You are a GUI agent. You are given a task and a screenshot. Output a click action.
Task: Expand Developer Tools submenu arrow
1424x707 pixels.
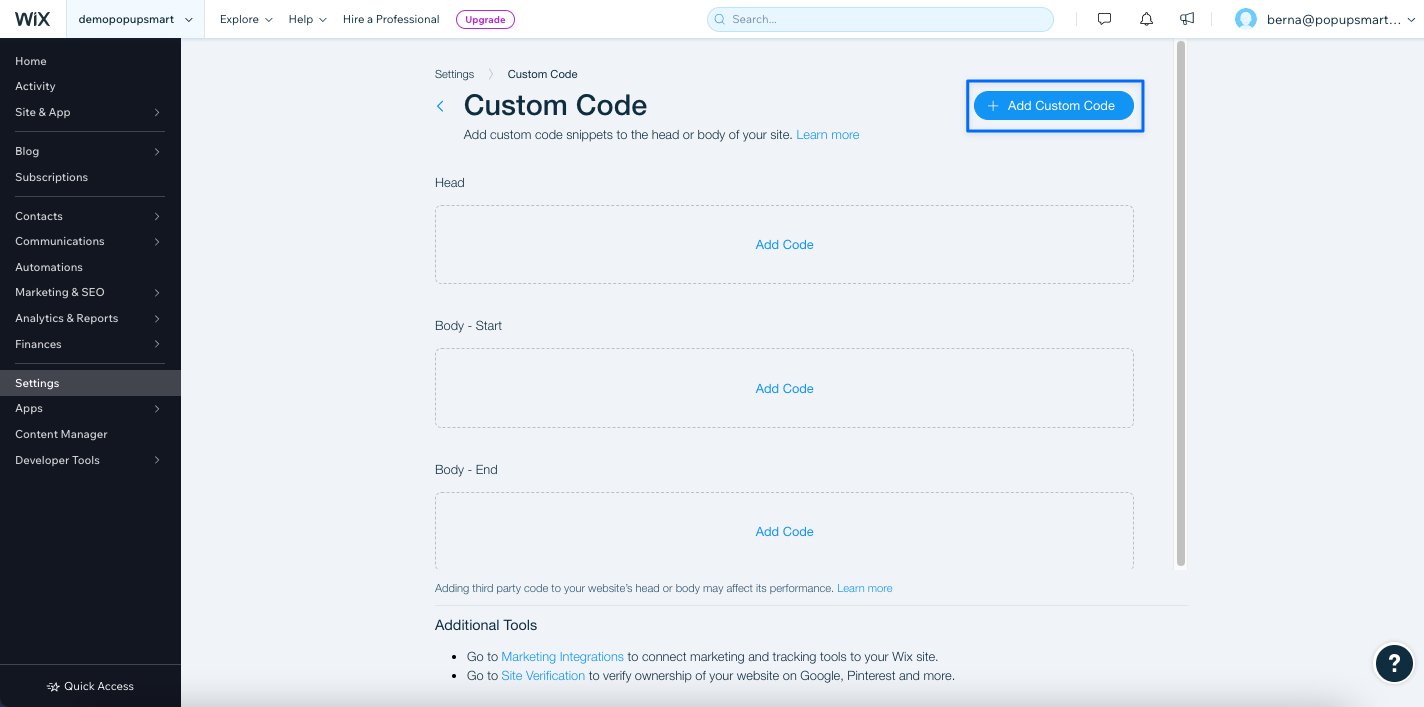point(157,461)
